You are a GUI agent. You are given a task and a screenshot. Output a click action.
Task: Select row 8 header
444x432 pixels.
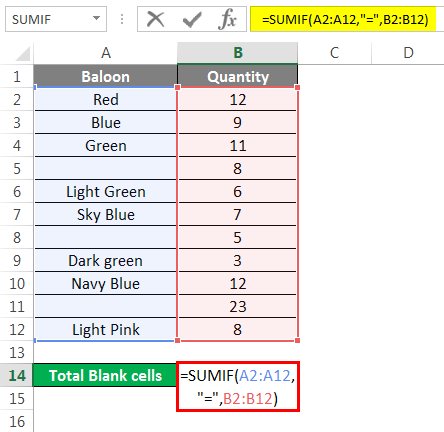click(17, 237)
